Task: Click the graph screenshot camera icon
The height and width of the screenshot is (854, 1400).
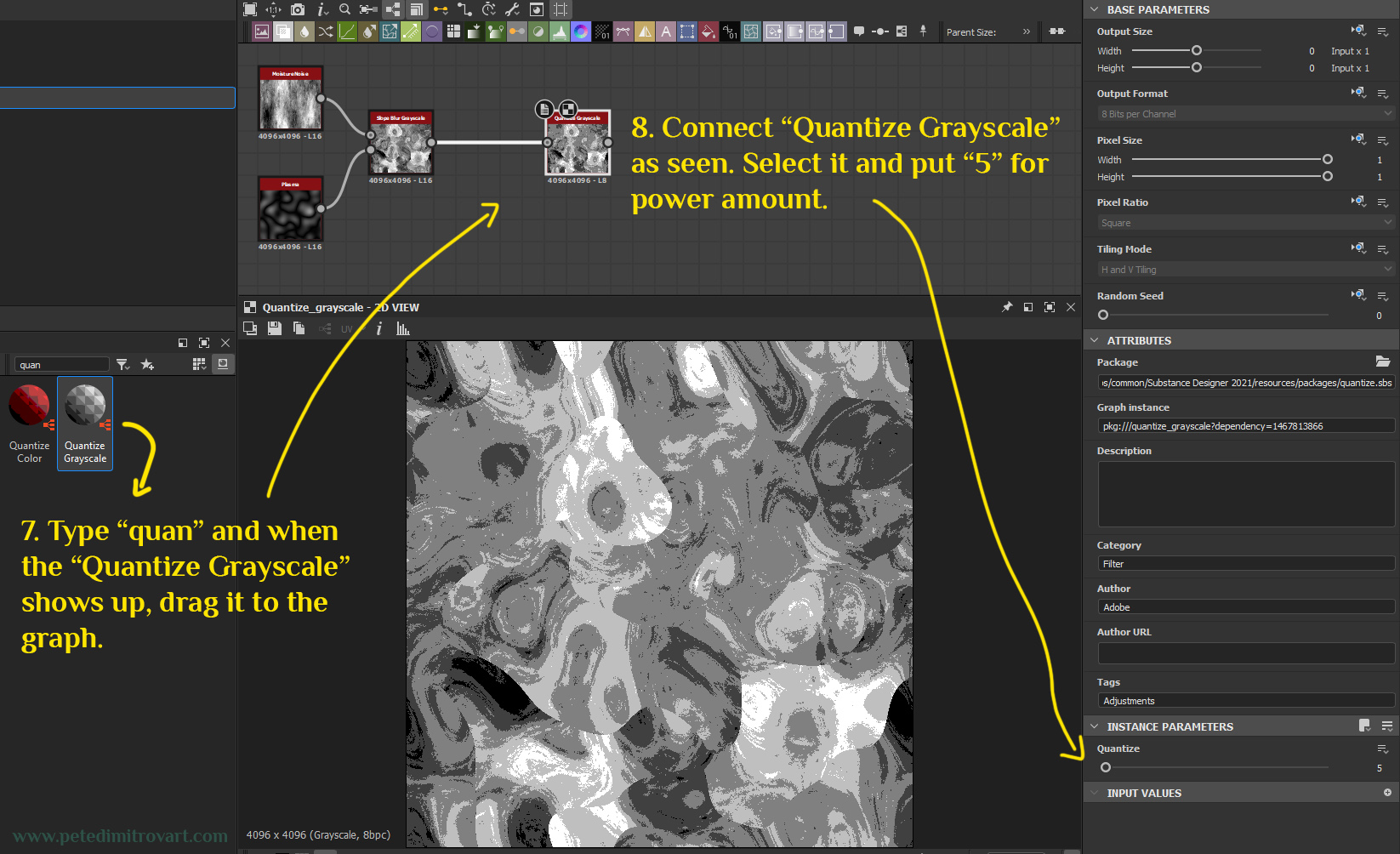Action: (x=298, y=9)
